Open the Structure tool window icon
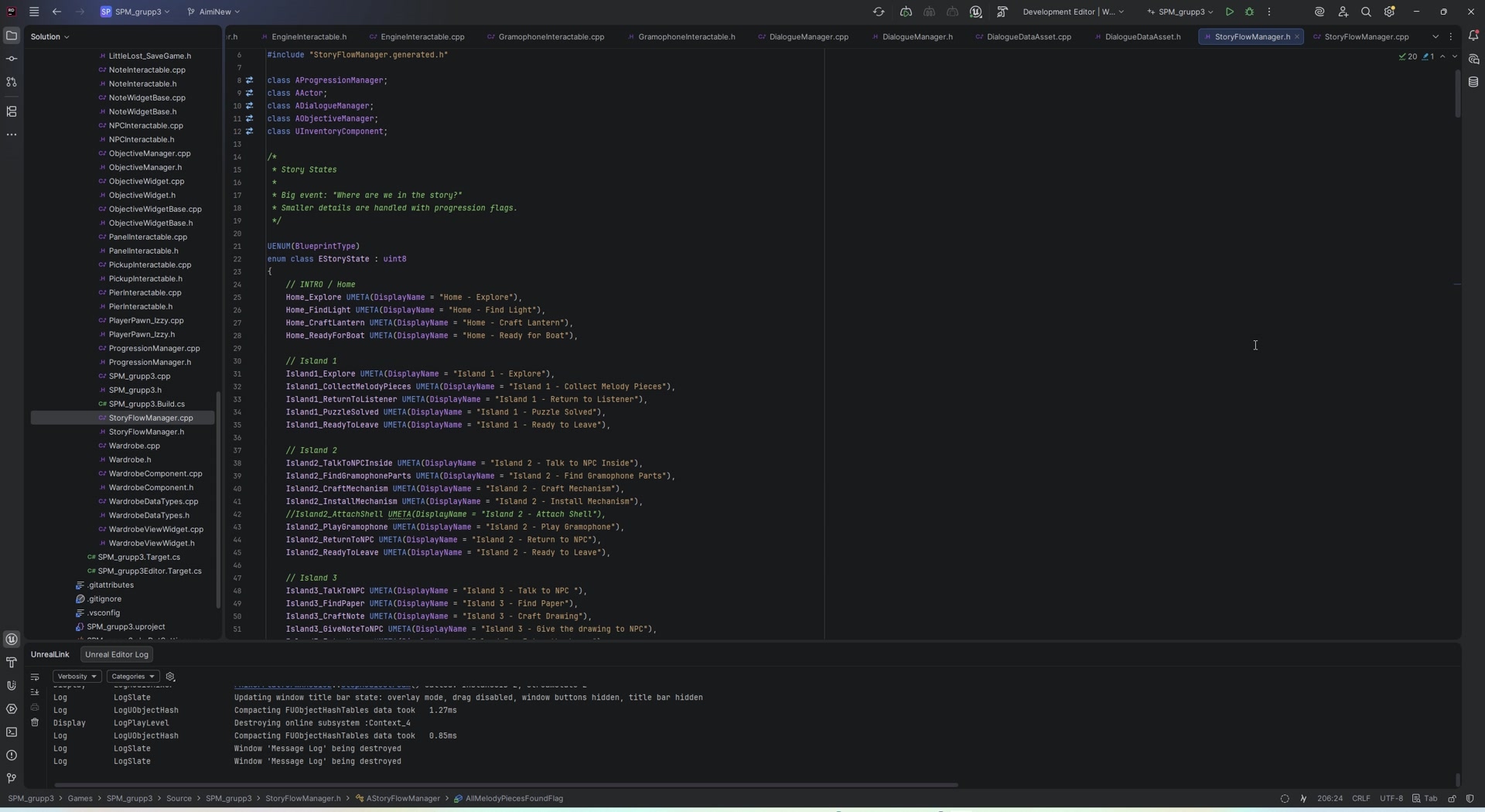 12,112
